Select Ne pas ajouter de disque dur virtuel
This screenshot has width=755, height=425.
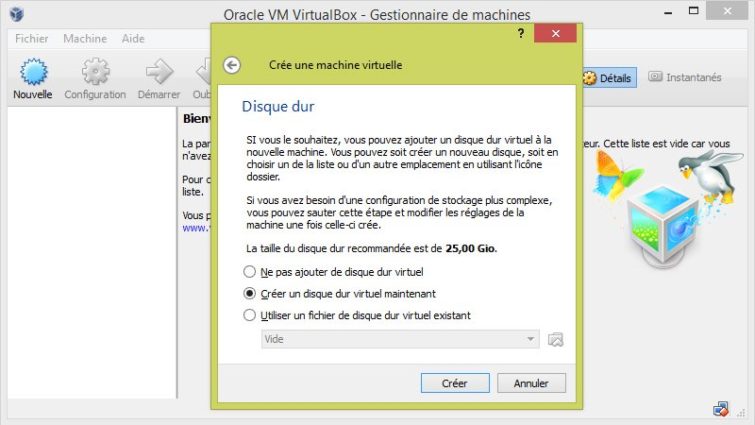point(249,272)
